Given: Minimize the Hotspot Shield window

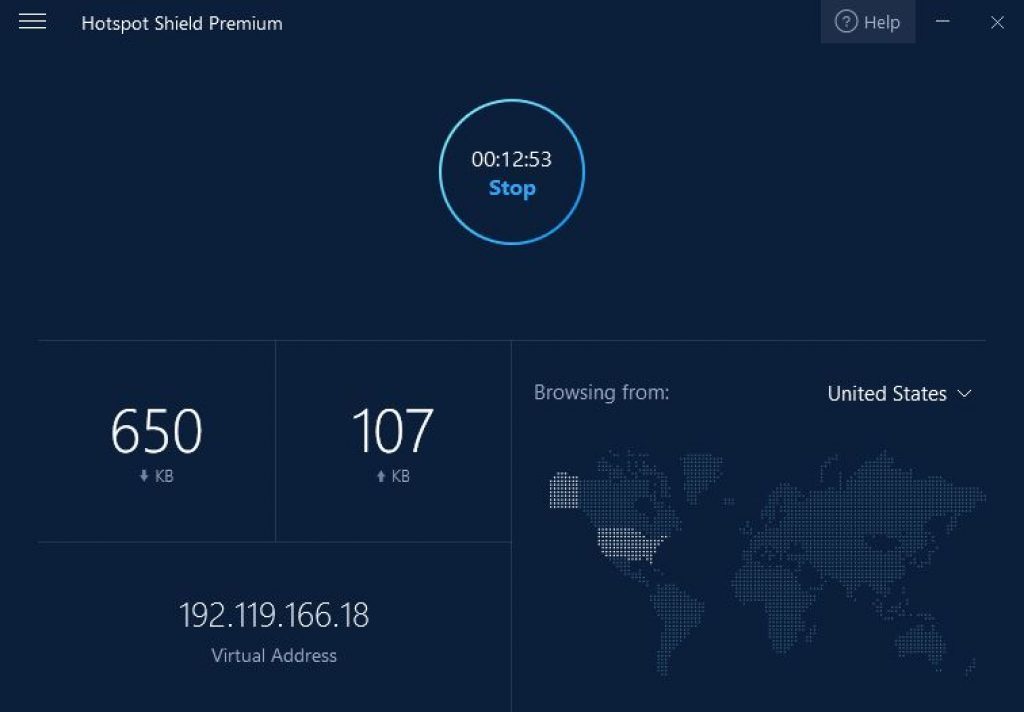Looking at the screenshot, I should point(942,22).
